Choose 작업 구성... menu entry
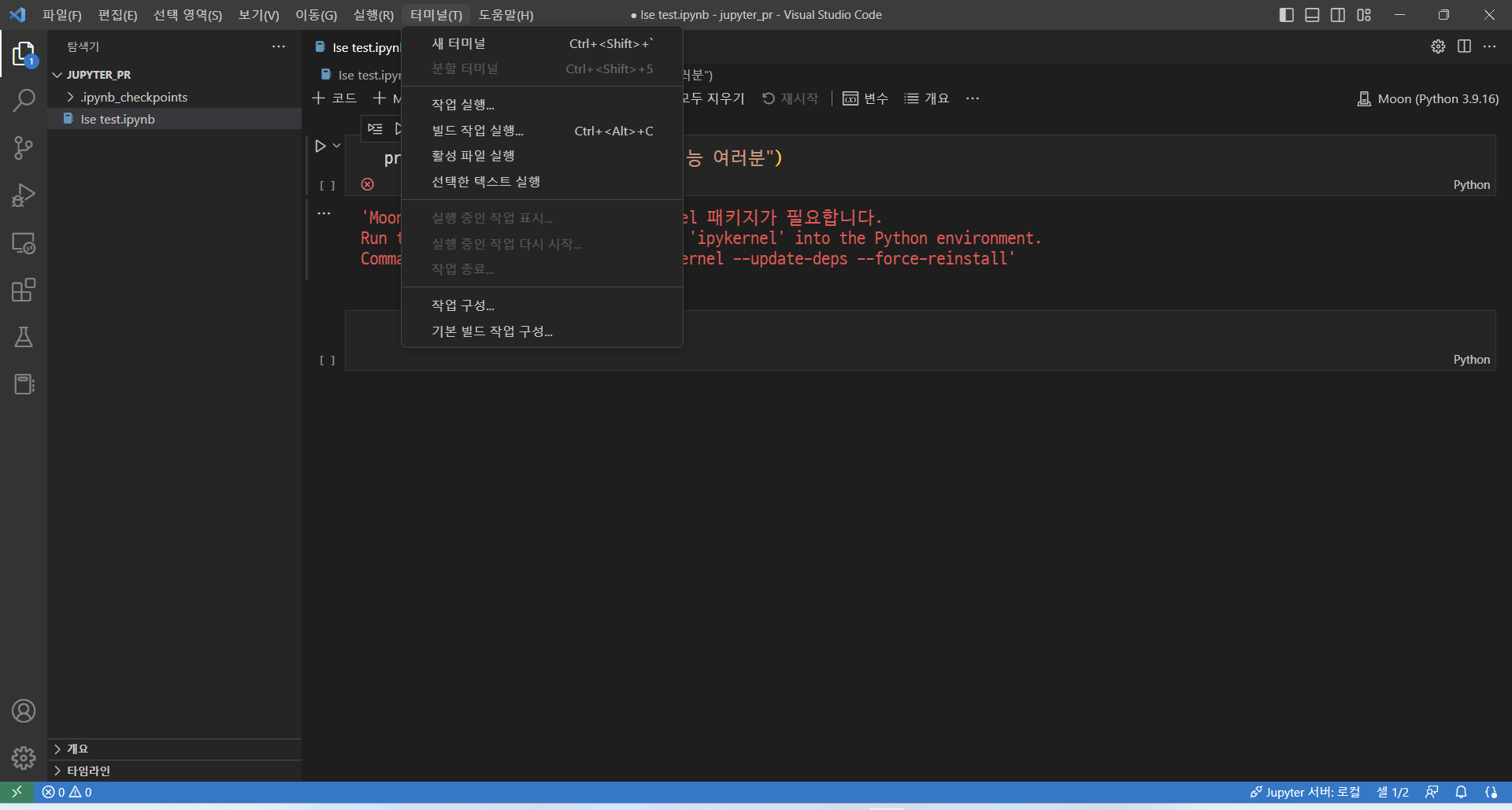 click(x=463, y=305)
